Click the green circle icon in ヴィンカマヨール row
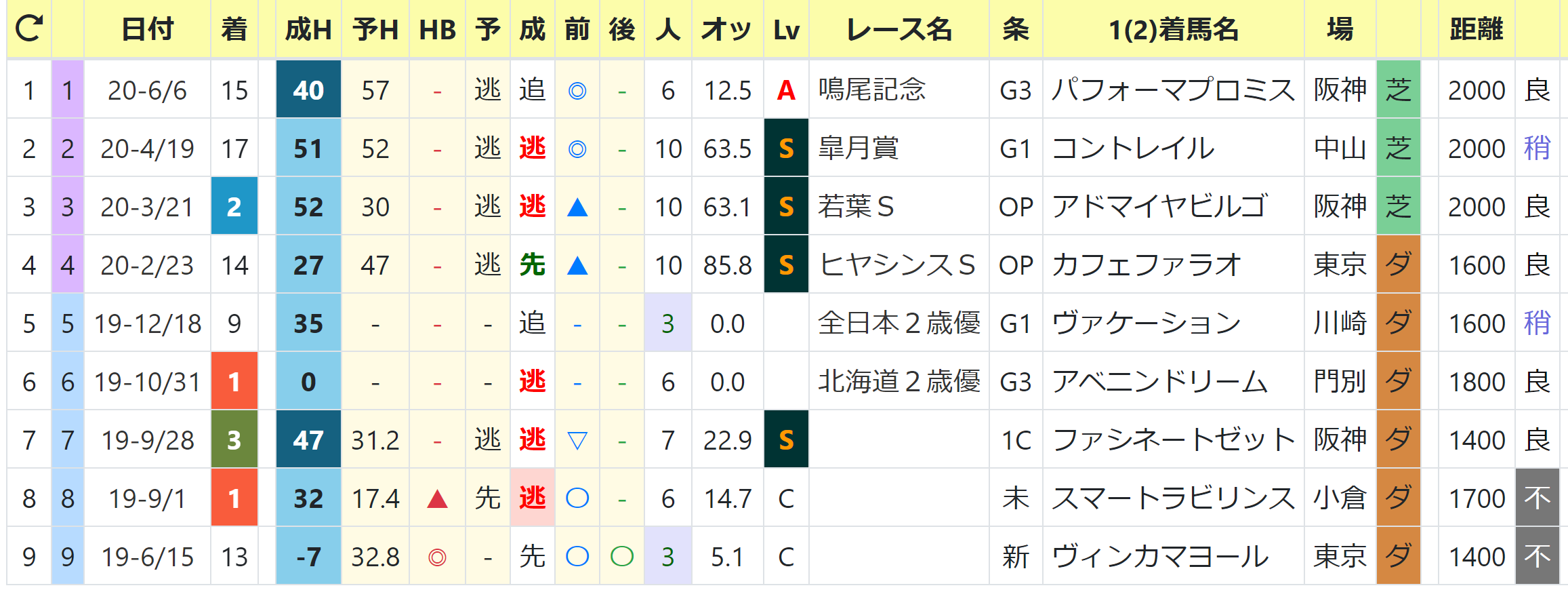1568x590 pixels. pos(621,557)
